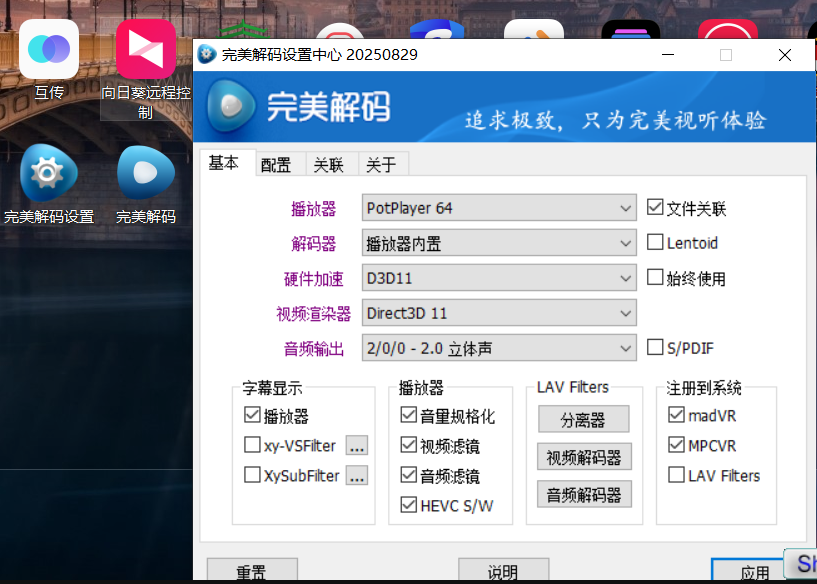Open the 关于 tab
This screenshot has width=817, height=584.
pyautogui.click(x=380, y=165)
